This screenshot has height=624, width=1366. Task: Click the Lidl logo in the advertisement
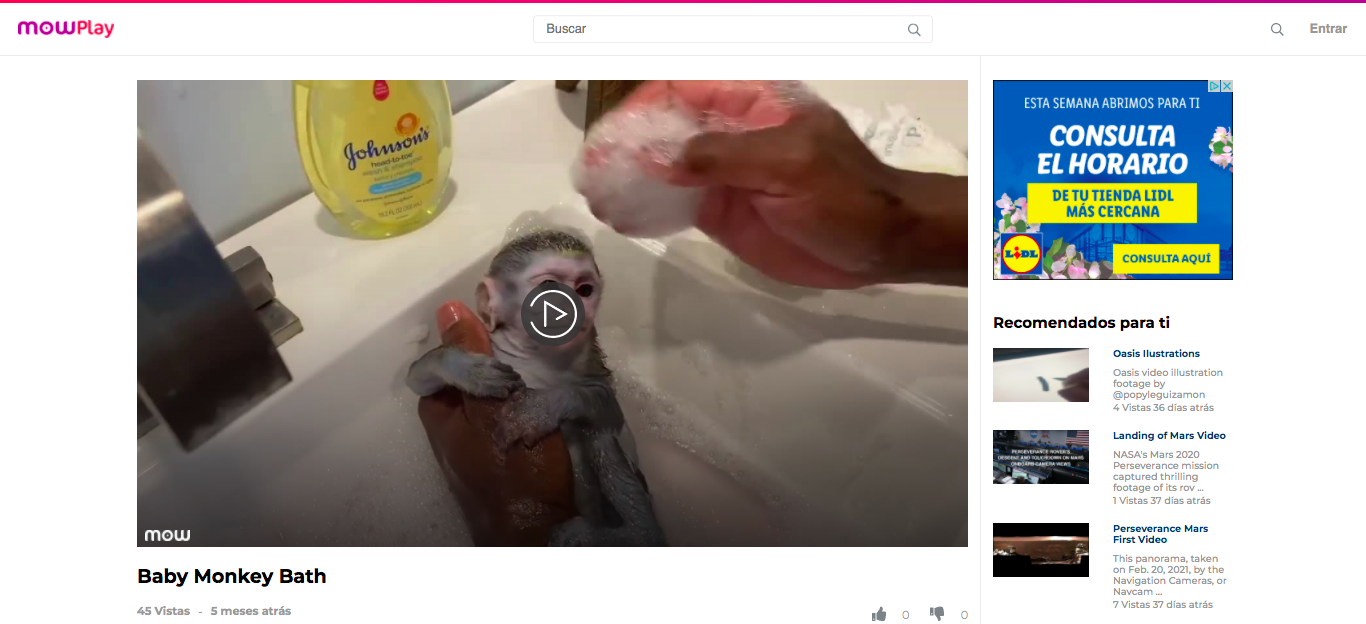tap(1021, 255)
